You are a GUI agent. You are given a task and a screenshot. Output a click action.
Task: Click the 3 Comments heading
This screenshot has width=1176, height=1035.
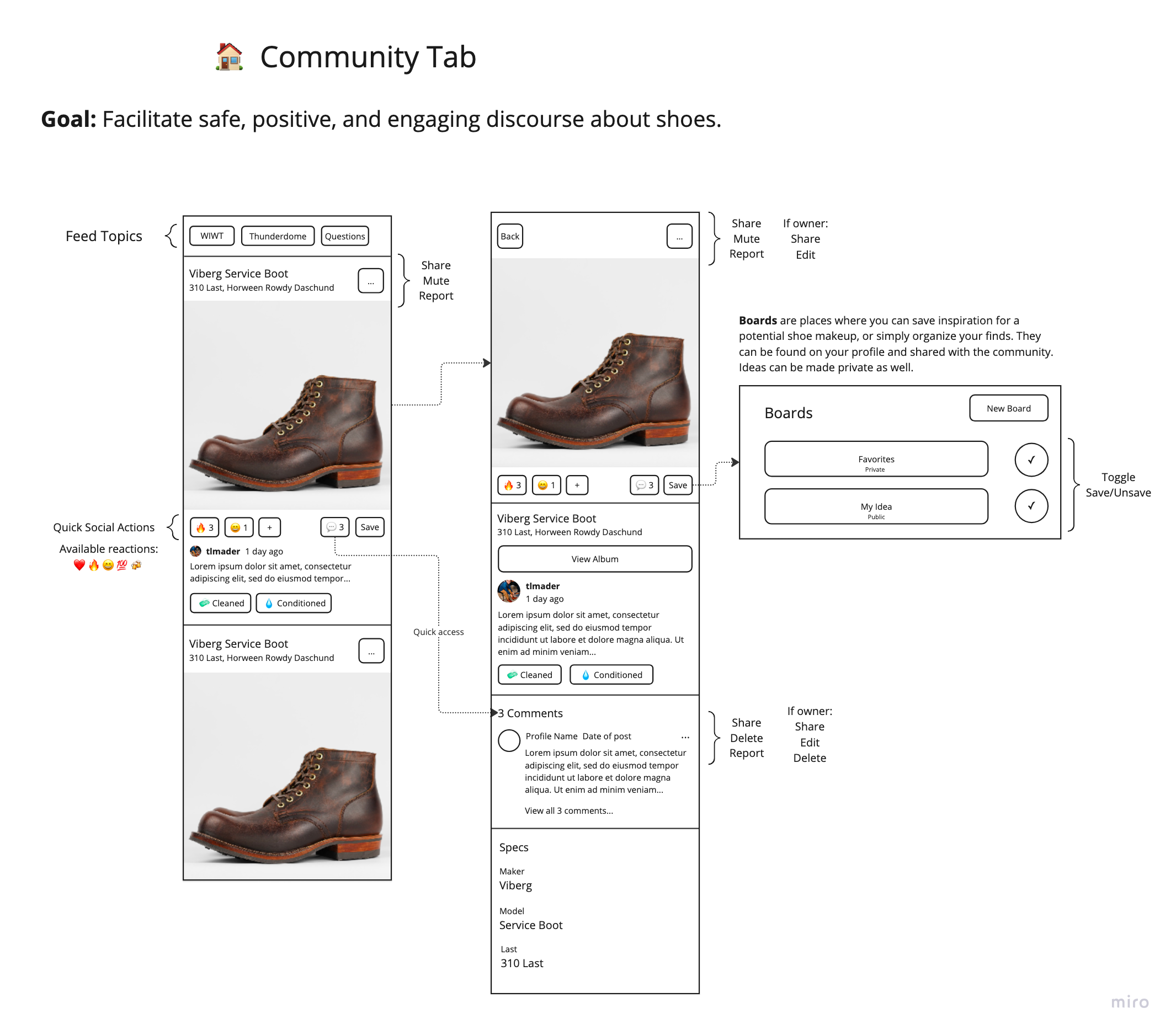click(x=530, y=713)
